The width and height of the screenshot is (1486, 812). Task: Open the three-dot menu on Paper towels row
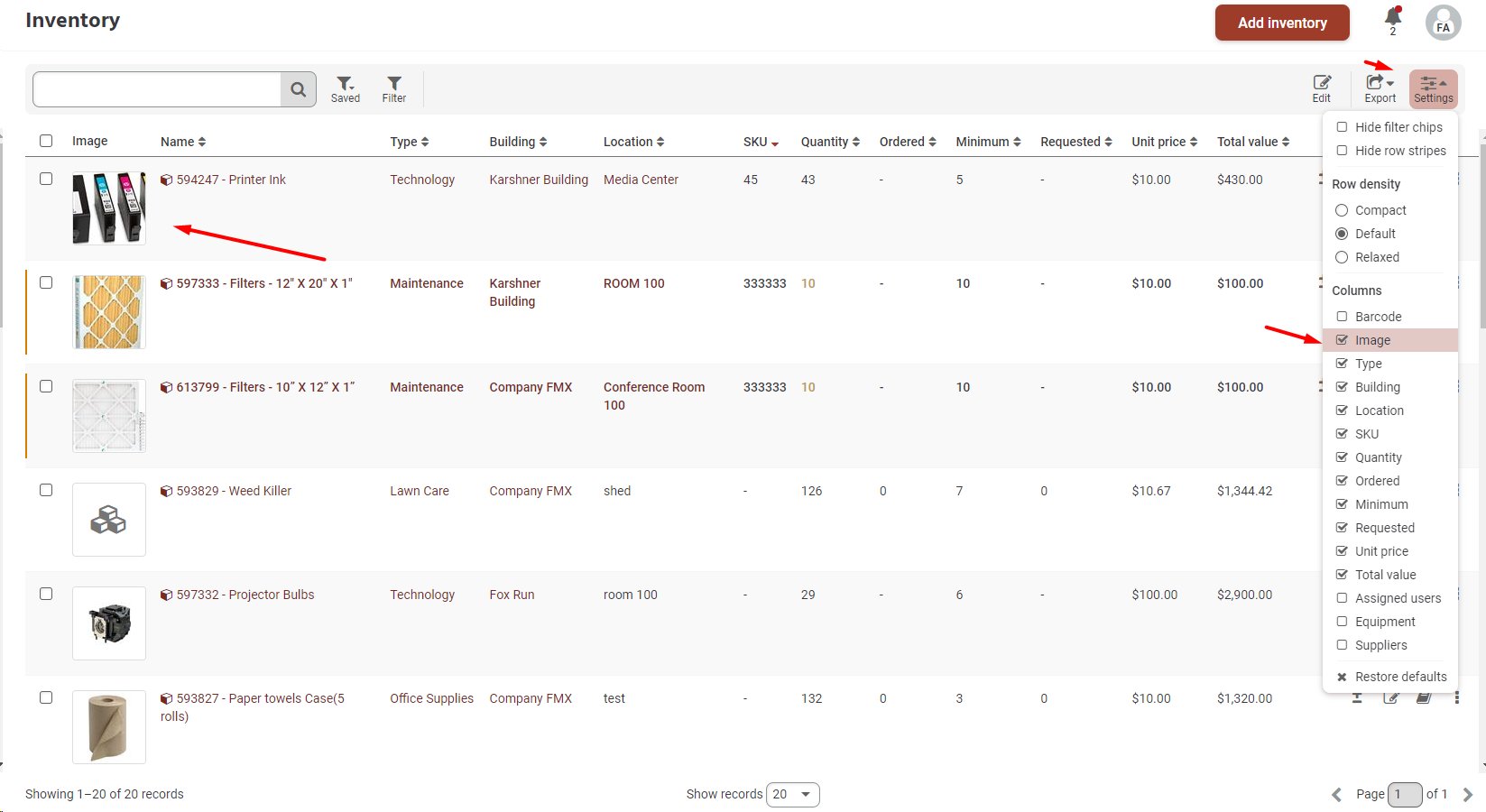click(x=1458, y=698)
